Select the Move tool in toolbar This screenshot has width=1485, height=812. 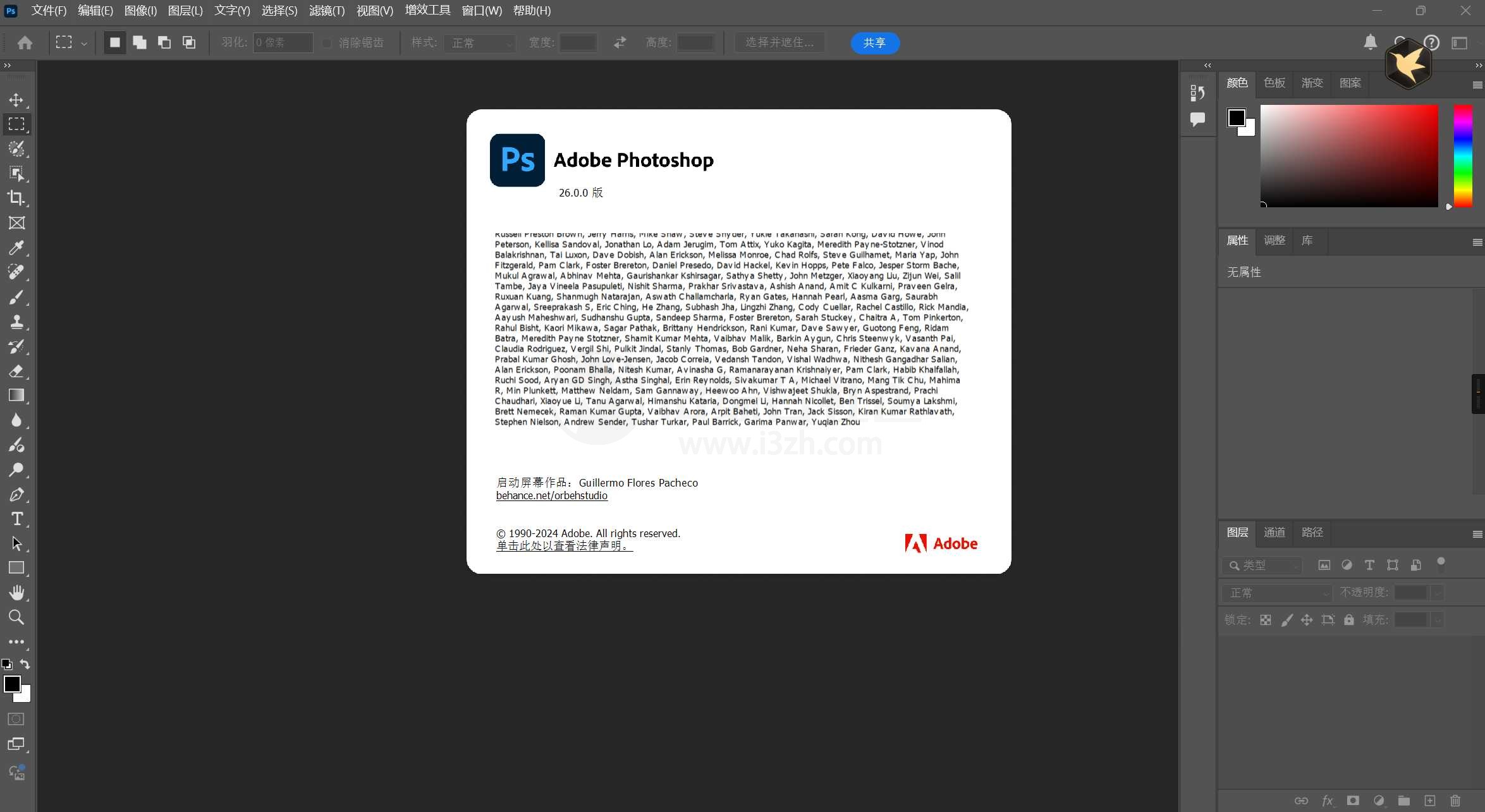pyautogui.click(x=15, y=98)
